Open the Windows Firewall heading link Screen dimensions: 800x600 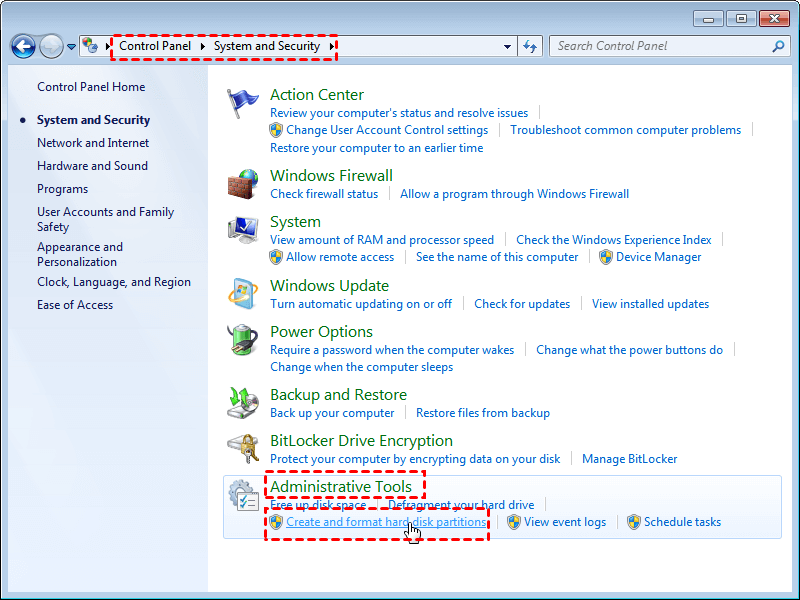331,176
